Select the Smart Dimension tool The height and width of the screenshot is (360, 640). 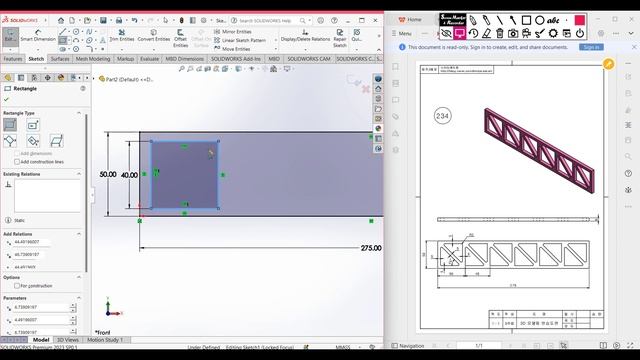point(38,36)
